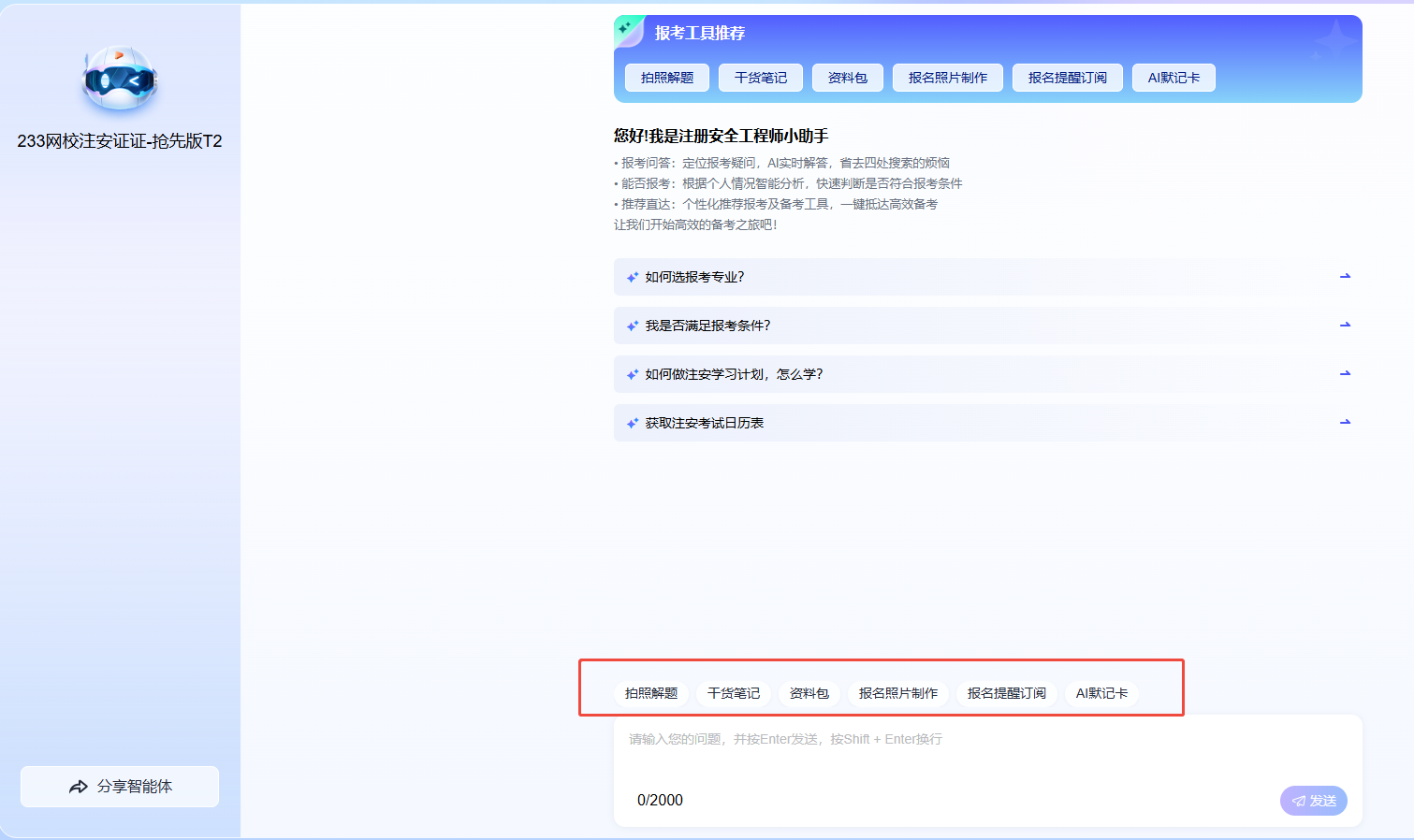Select 拍照解题 chip above the input box

click(651, 693)
